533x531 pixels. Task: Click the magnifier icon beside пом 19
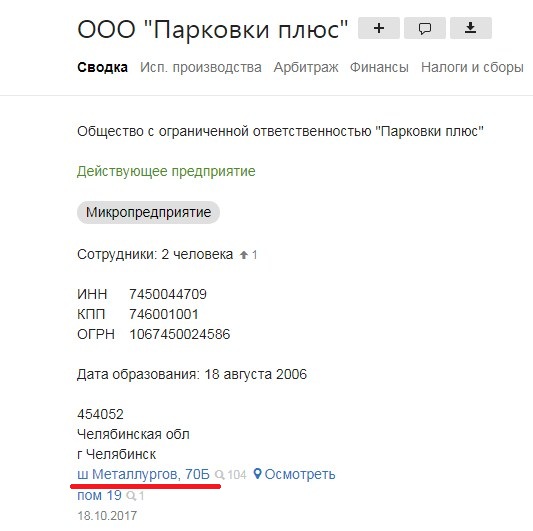pos(131,496)
